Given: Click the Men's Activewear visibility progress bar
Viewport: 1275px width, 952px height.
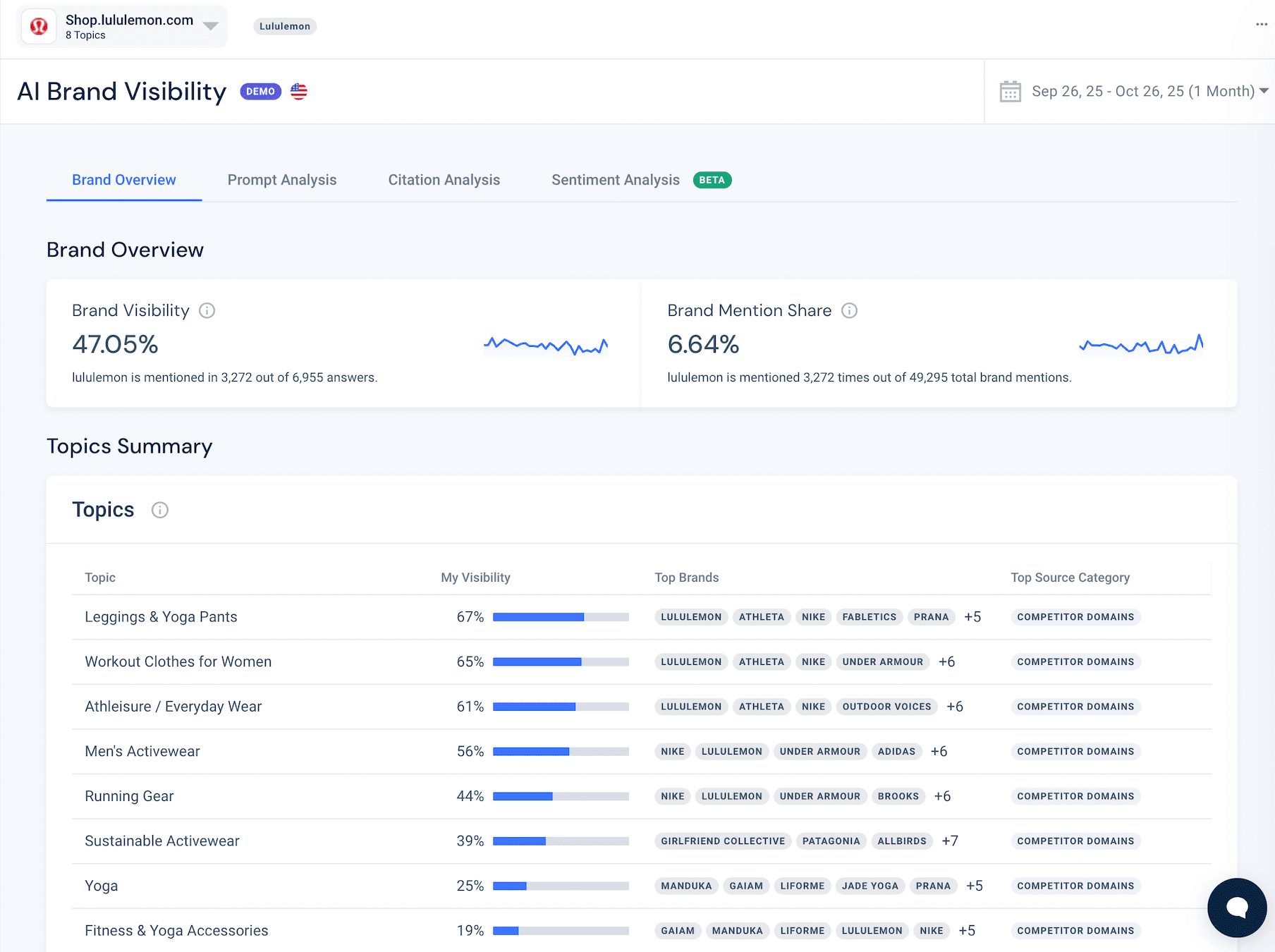Looking at the screenshot, I should pos(561,751).
